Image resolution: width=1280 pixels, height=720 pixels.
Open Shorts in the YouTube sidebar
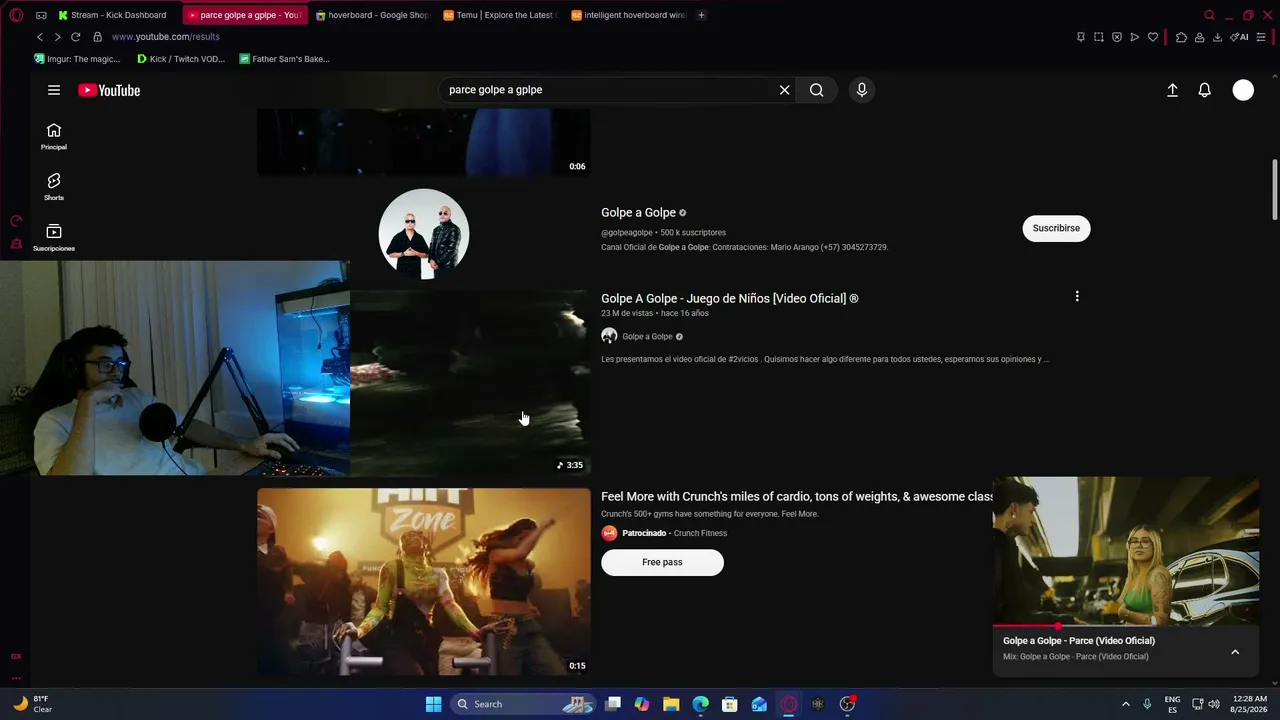pyautogui.click(x=54, y=187)
